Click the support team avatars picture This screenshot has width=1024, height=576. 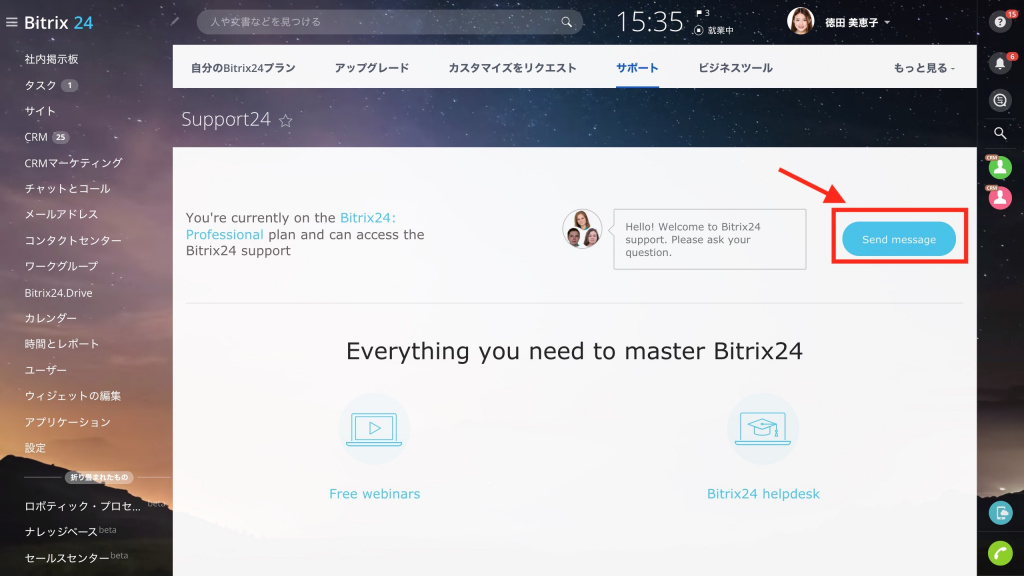click(582, 229)
